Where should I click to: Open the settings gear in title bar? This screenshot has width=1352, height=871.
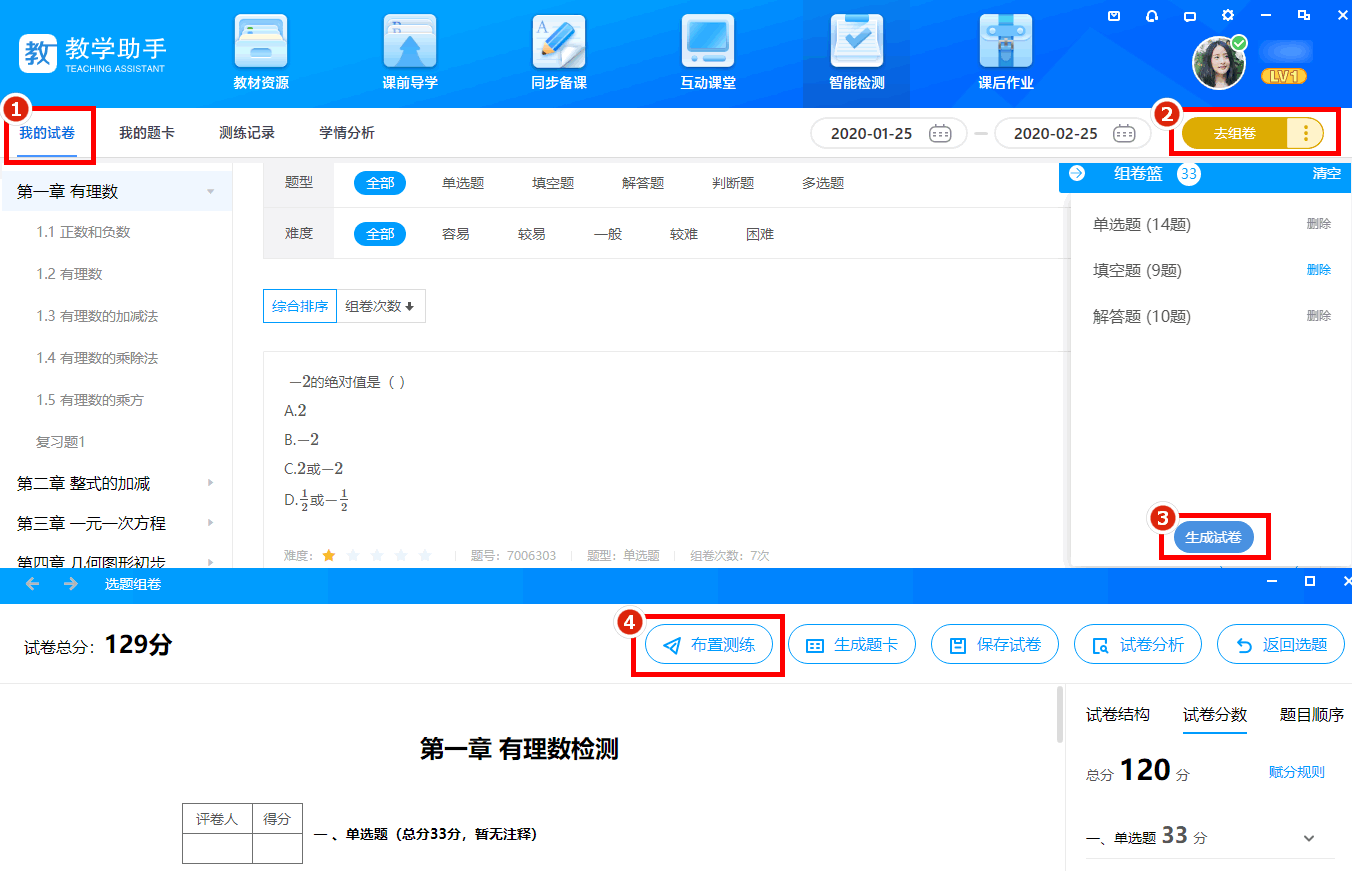1227,15
